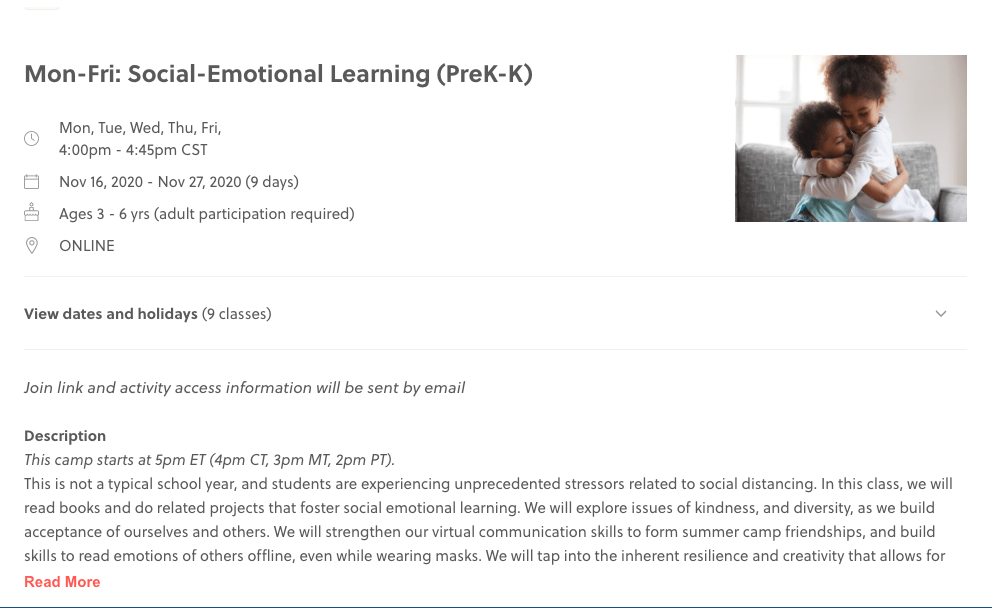The image size is (992, 608).
Task: Click the birthday cake age icon
Action: [32, 213]
